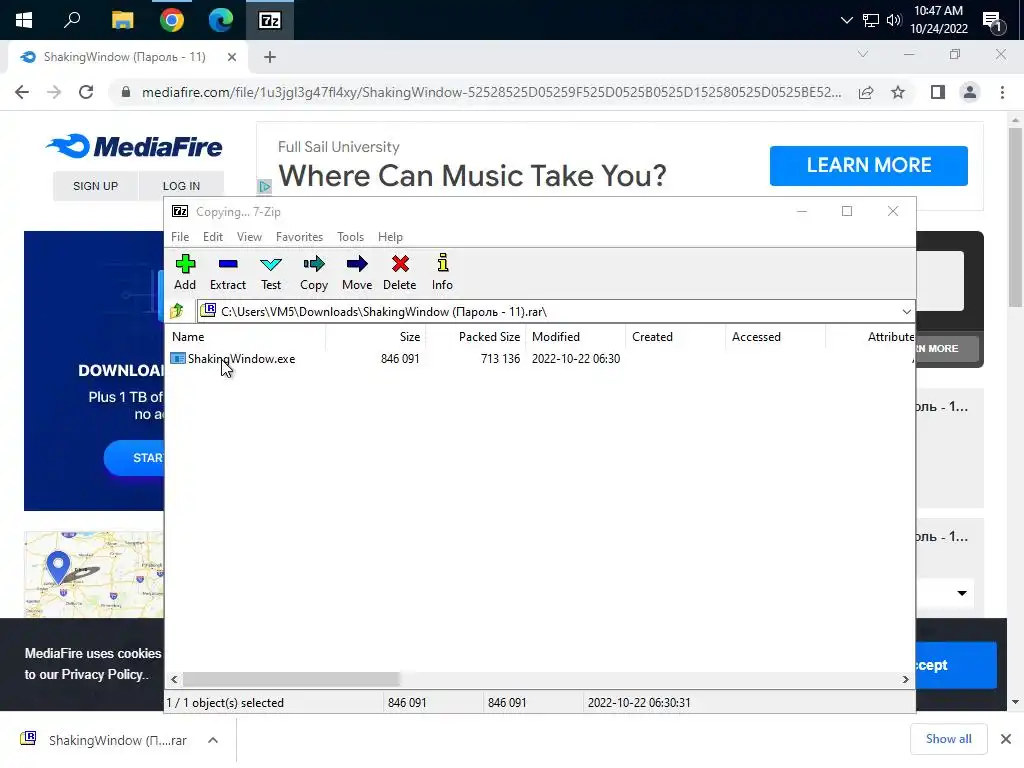Click the SIGN UP button on MediaFire
The image size is (1024, 768).
click(95, 186)
